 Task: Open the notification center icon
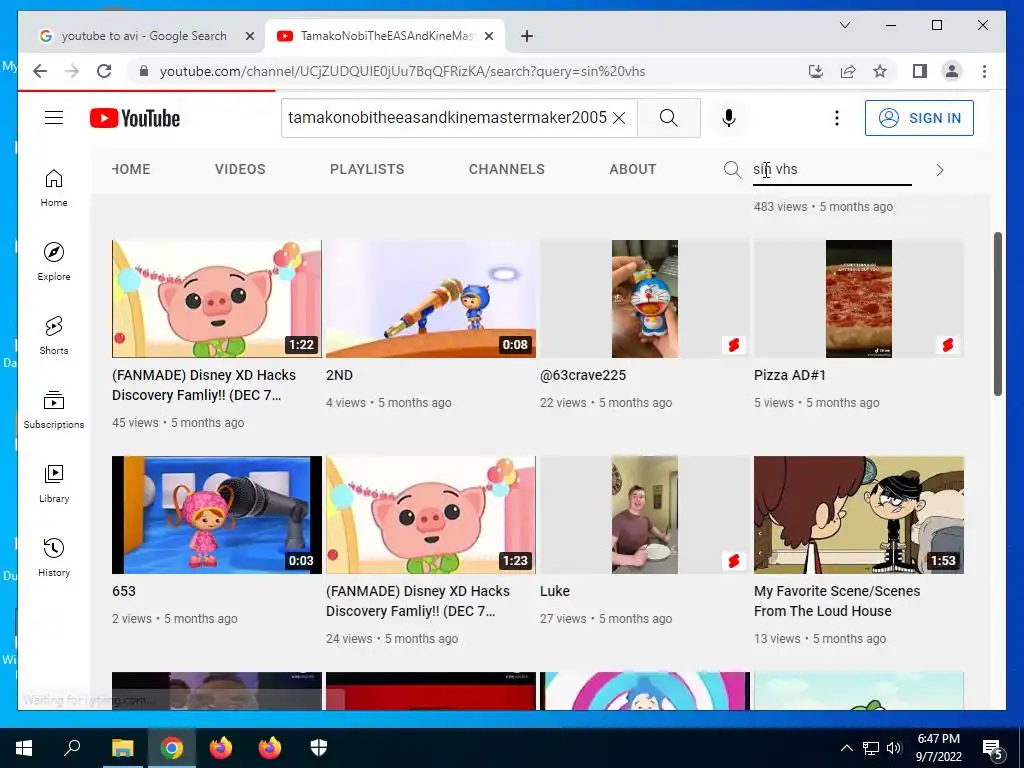(x=993, y=748)
